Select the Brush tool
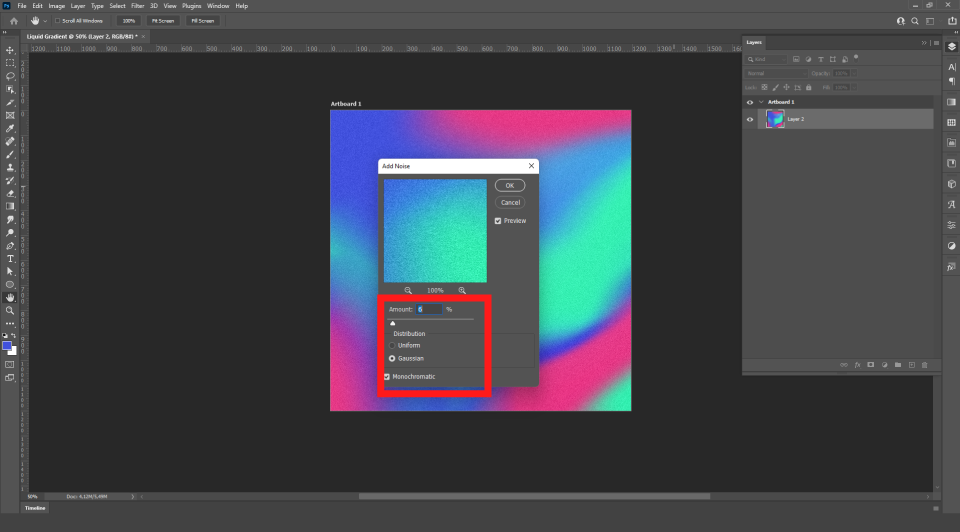Image resolution: width=960 pixels, height=532 pixels. [10, 154]
